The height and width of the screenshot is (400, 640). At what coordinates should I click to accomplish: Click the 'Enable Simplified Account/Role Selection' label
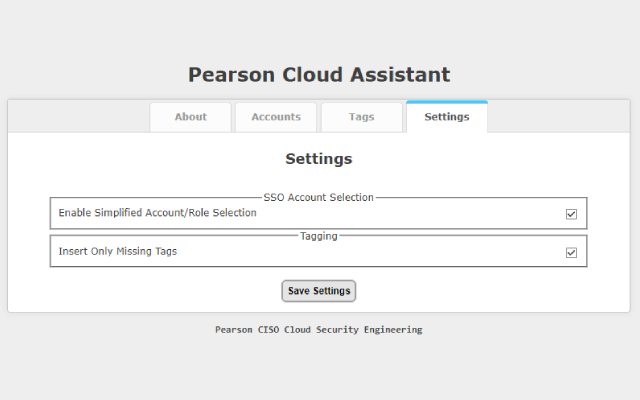click(x=158, y=213)
